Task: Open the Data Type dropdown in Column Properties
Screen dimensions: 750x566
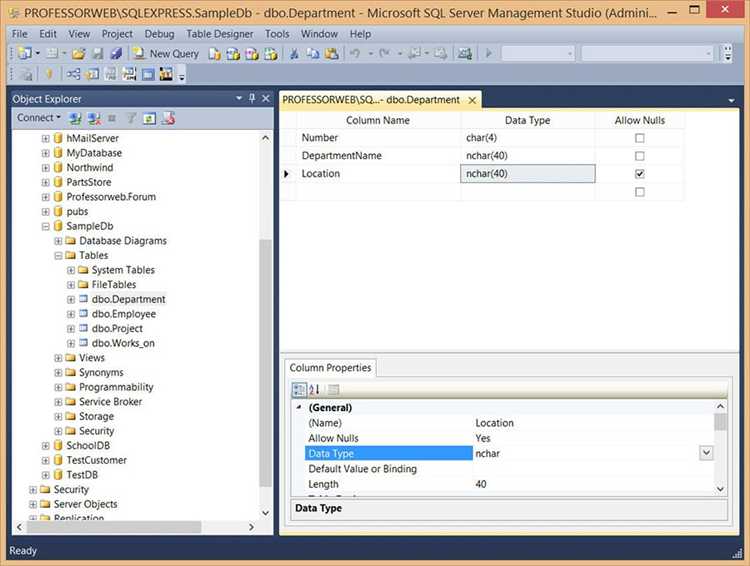Action: 706,453
